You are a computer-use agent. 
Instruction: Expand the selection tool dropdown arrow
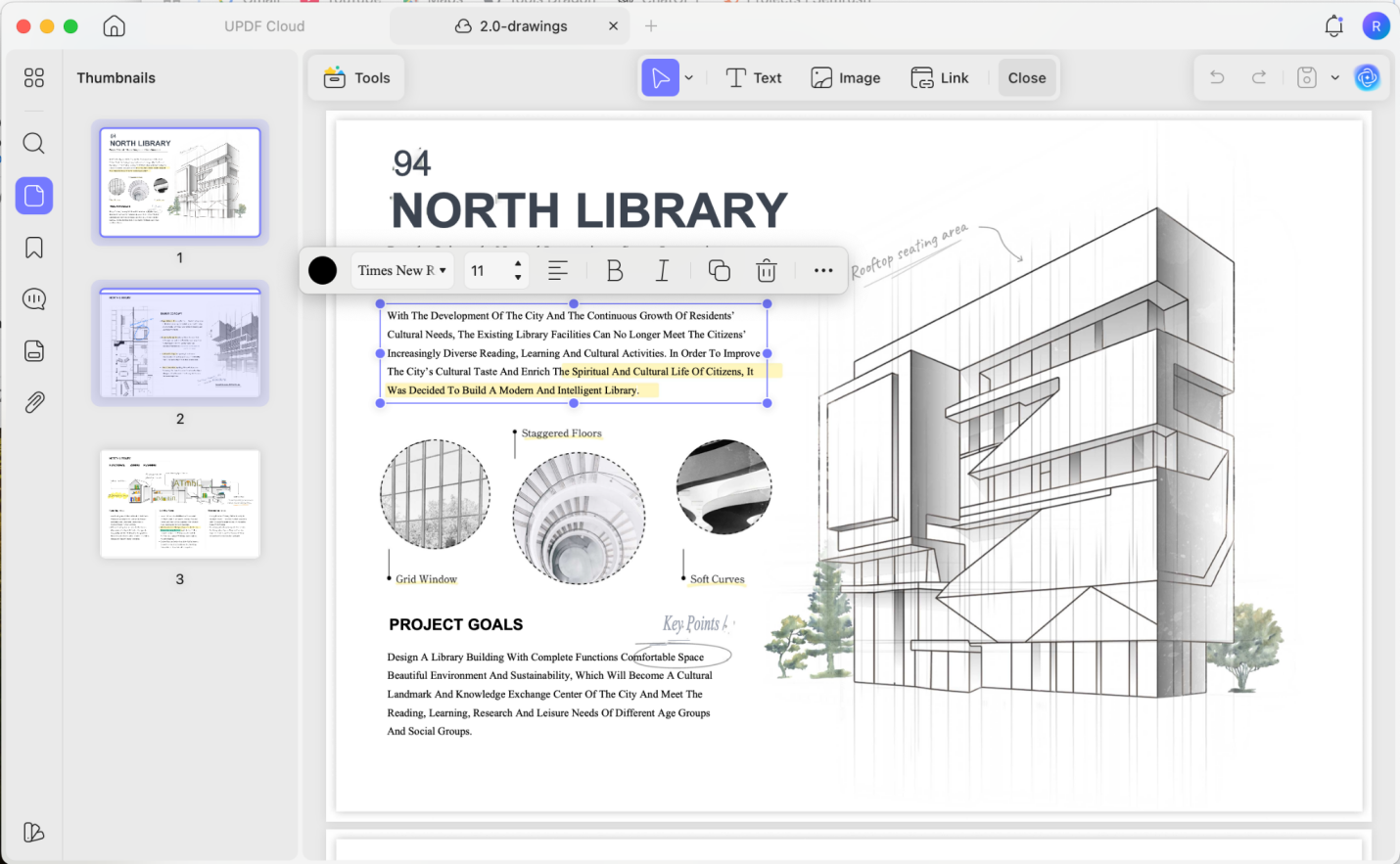pos(689,78)
